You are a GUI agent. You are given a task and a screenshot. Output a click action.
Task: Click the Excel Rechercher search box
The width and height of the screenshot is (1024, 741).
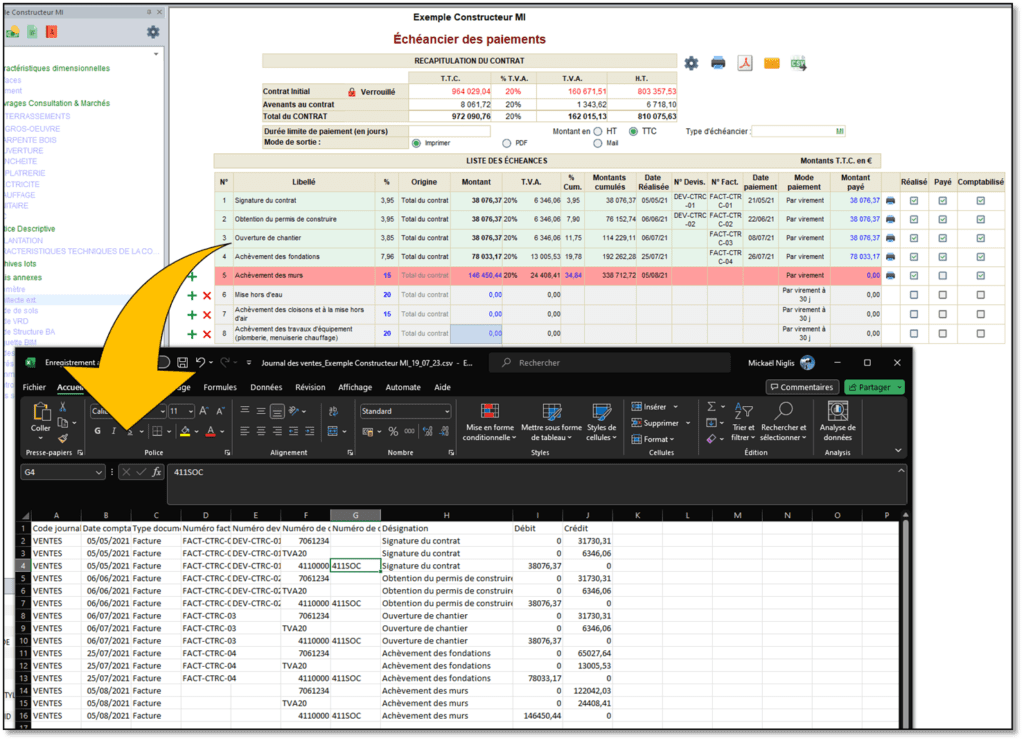[x=610, y=363]
